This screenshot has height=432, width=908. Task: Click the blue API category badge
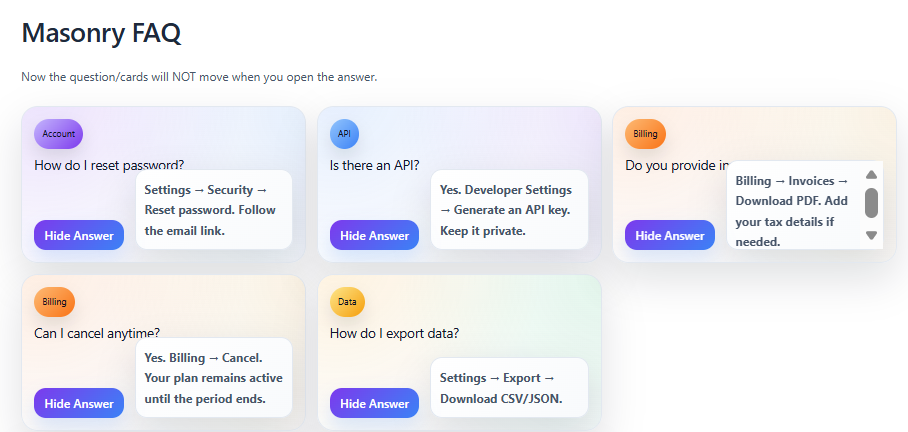pos(344,134)
